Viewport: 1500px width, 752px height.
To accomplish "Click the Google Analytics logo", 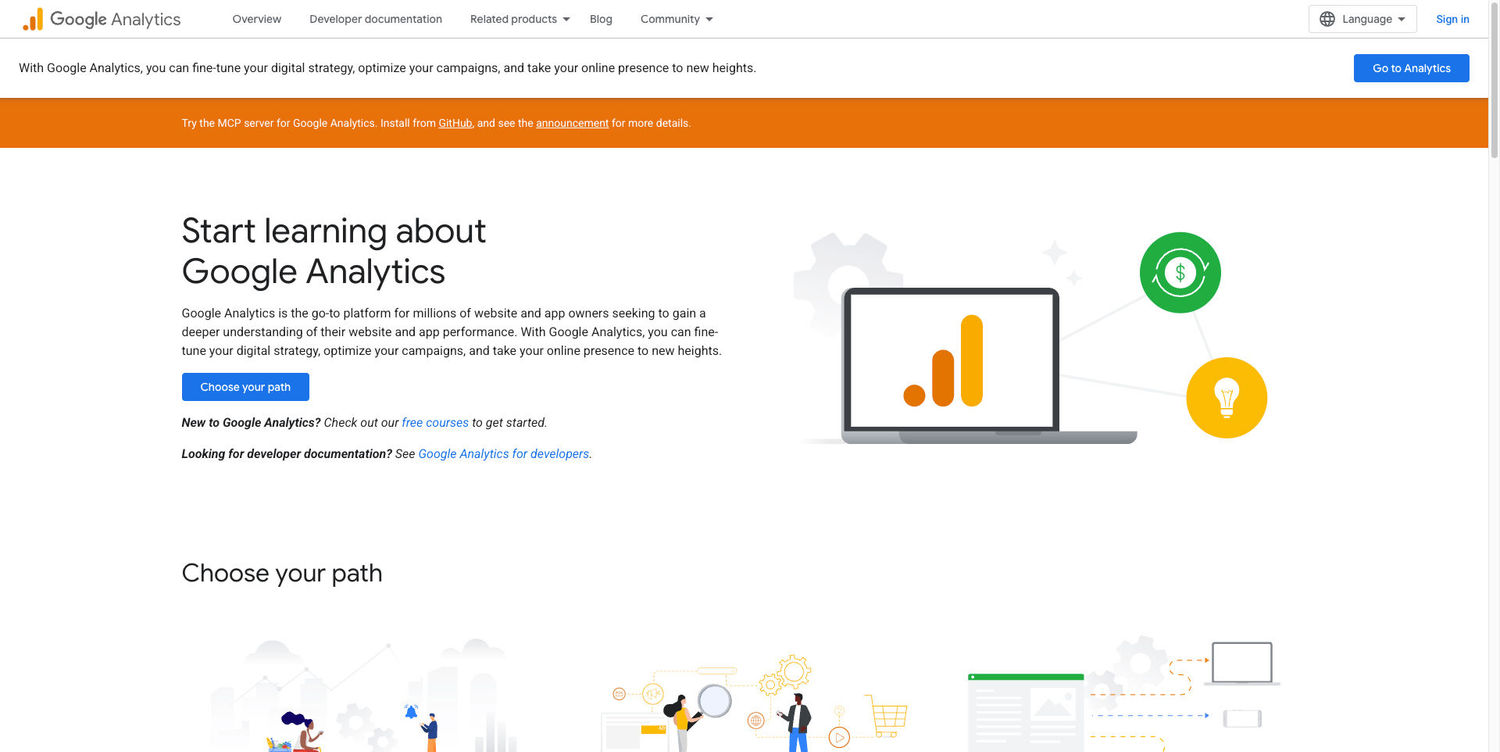I will click(101, 19).
